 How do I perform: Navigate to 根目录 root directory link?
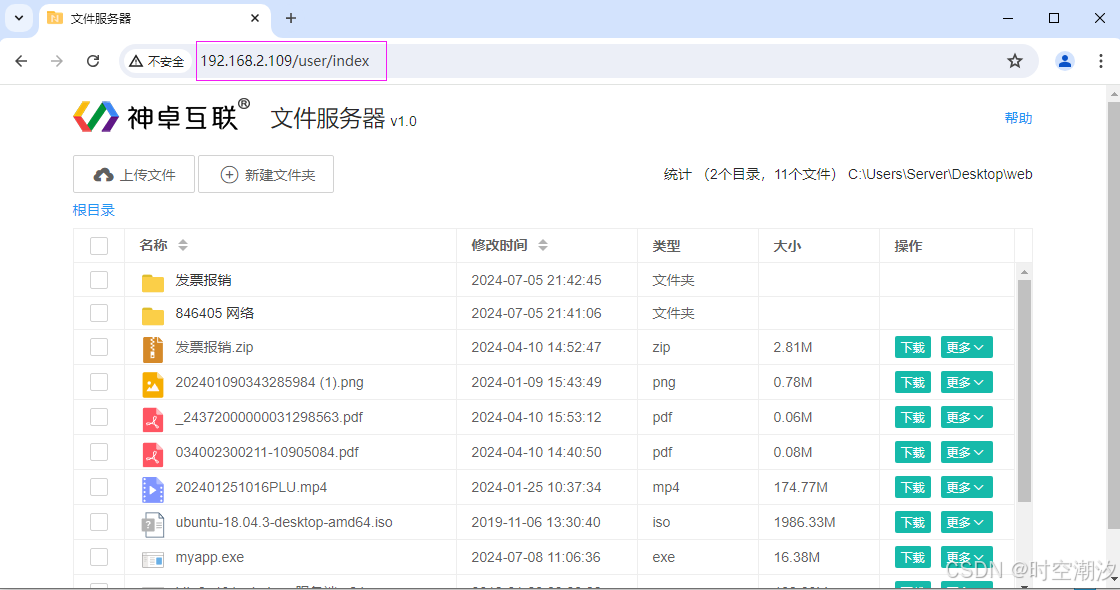click(x=94, y=210)
